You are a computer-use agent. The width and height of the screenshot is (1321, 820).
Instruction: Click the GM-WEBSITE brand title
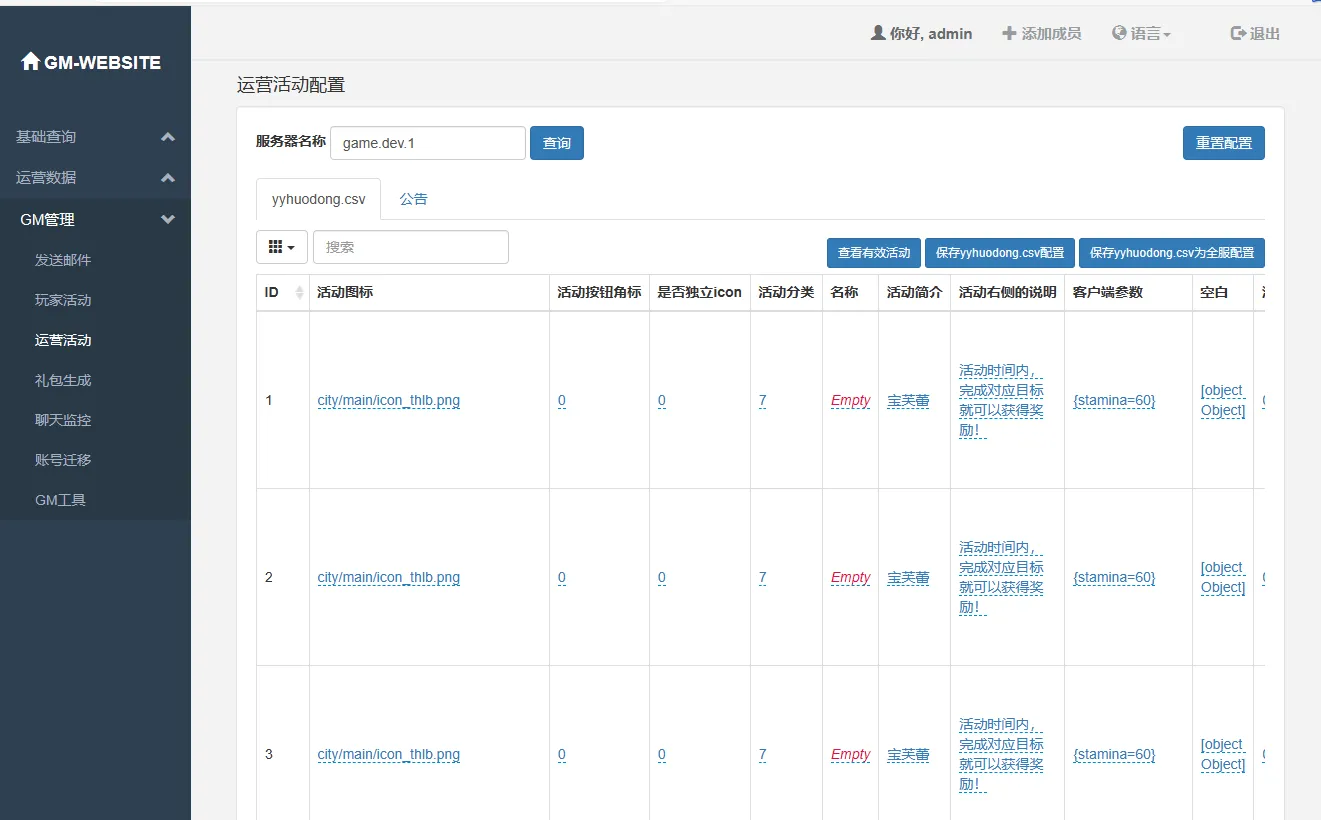pos(102,62)
